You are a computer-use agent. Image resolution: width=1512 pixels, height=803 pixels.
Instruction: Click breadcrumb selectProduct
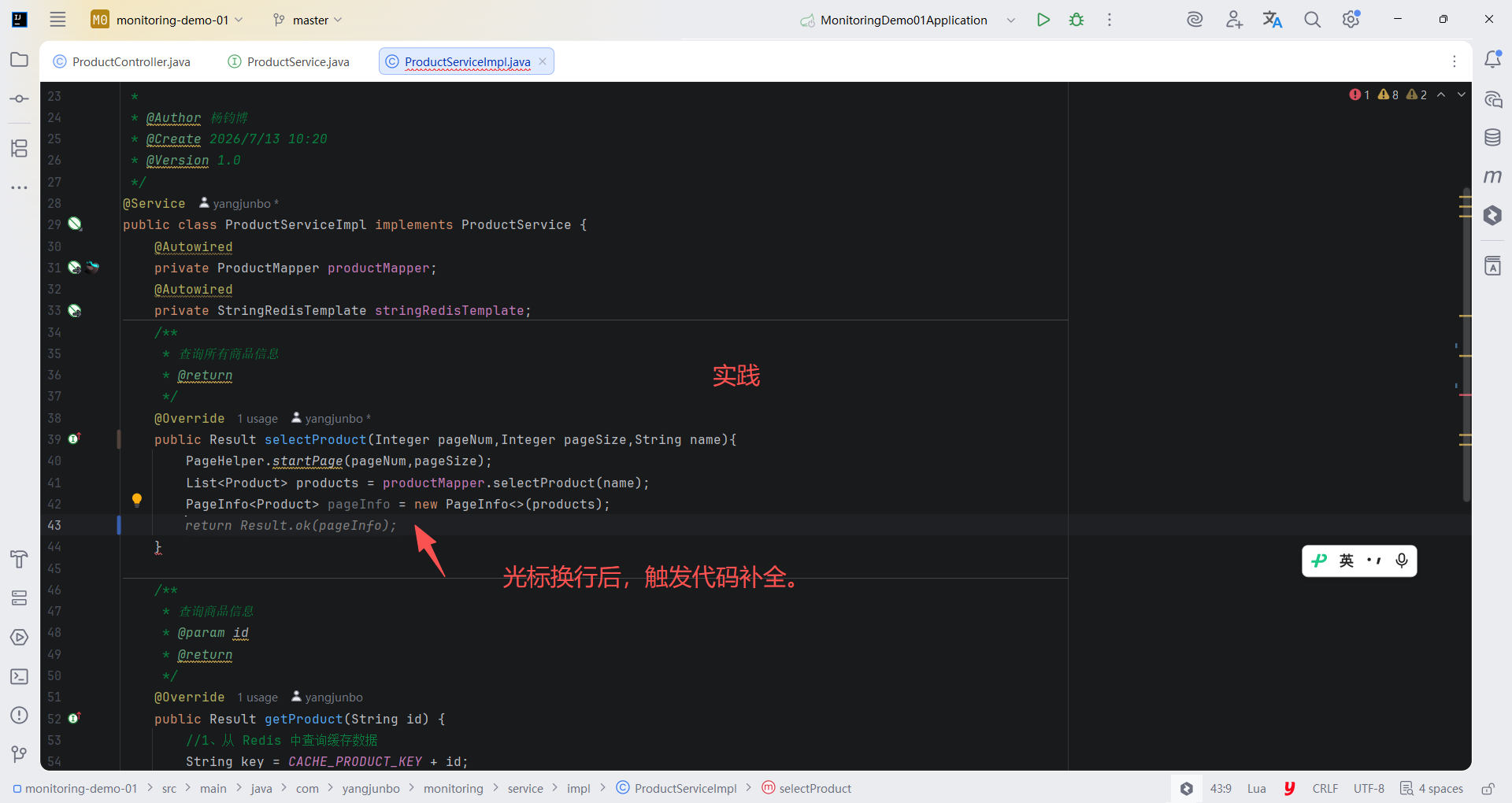(807, 788)
